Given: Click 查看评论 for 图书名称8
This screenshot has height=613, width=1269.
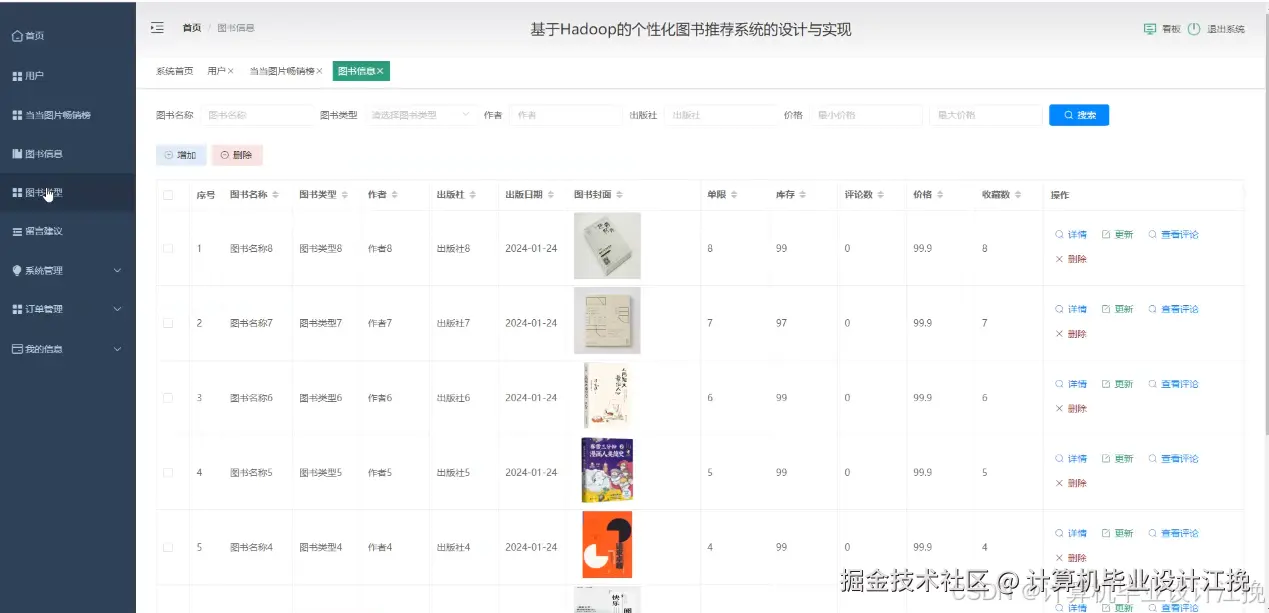Looking at the screenshot, I should pyautogui.click(x=1173, y=235).
